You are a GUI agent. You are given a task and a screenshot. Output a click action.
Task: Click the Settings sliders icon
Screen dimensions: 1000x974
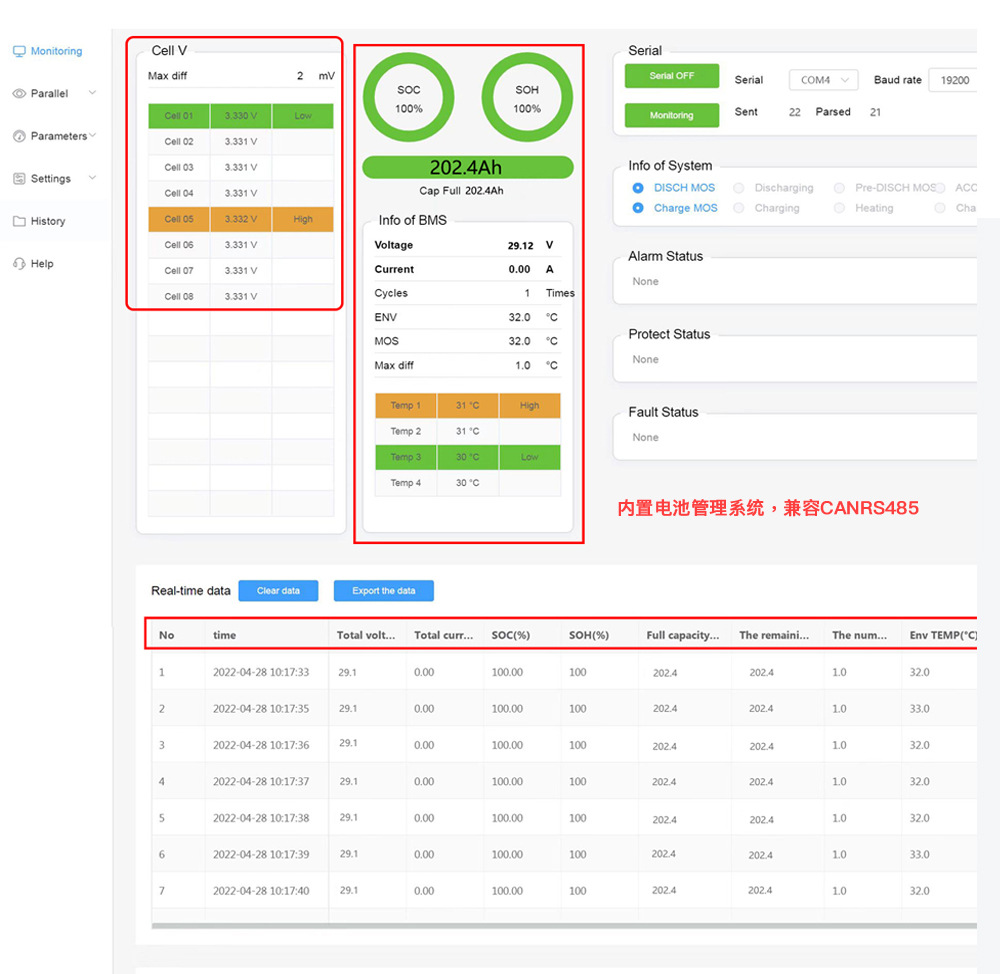(x=19, y=179)
